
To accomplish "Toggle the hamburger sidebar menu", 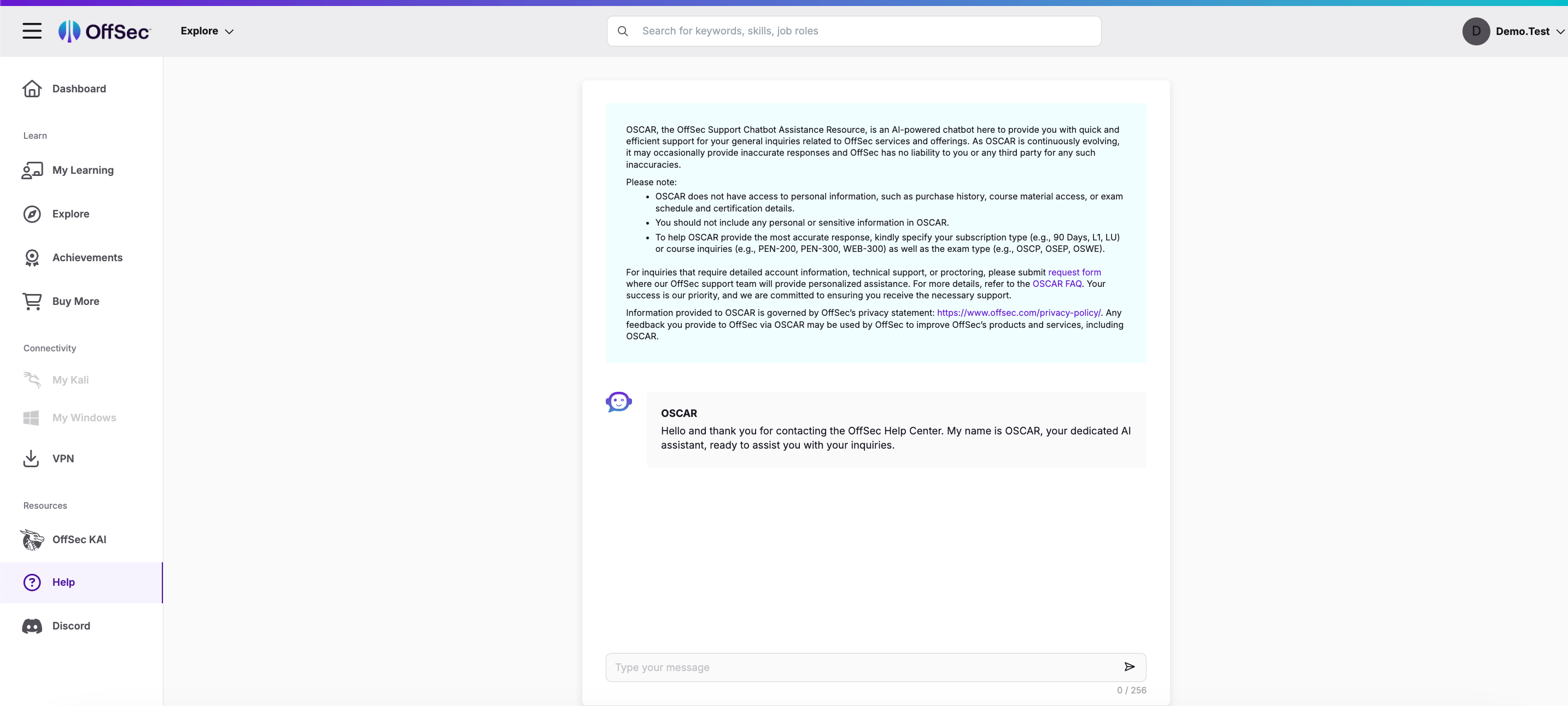I will 32,31.
